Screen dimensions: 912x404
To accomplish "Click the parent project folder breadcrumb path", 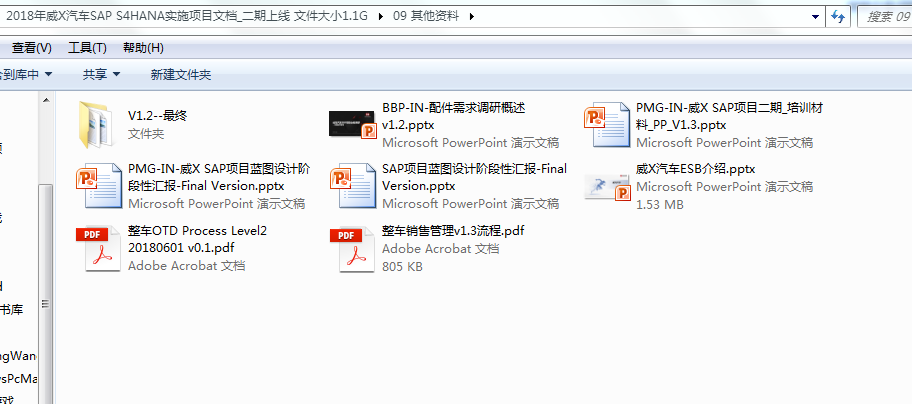I will click(190, 17).
